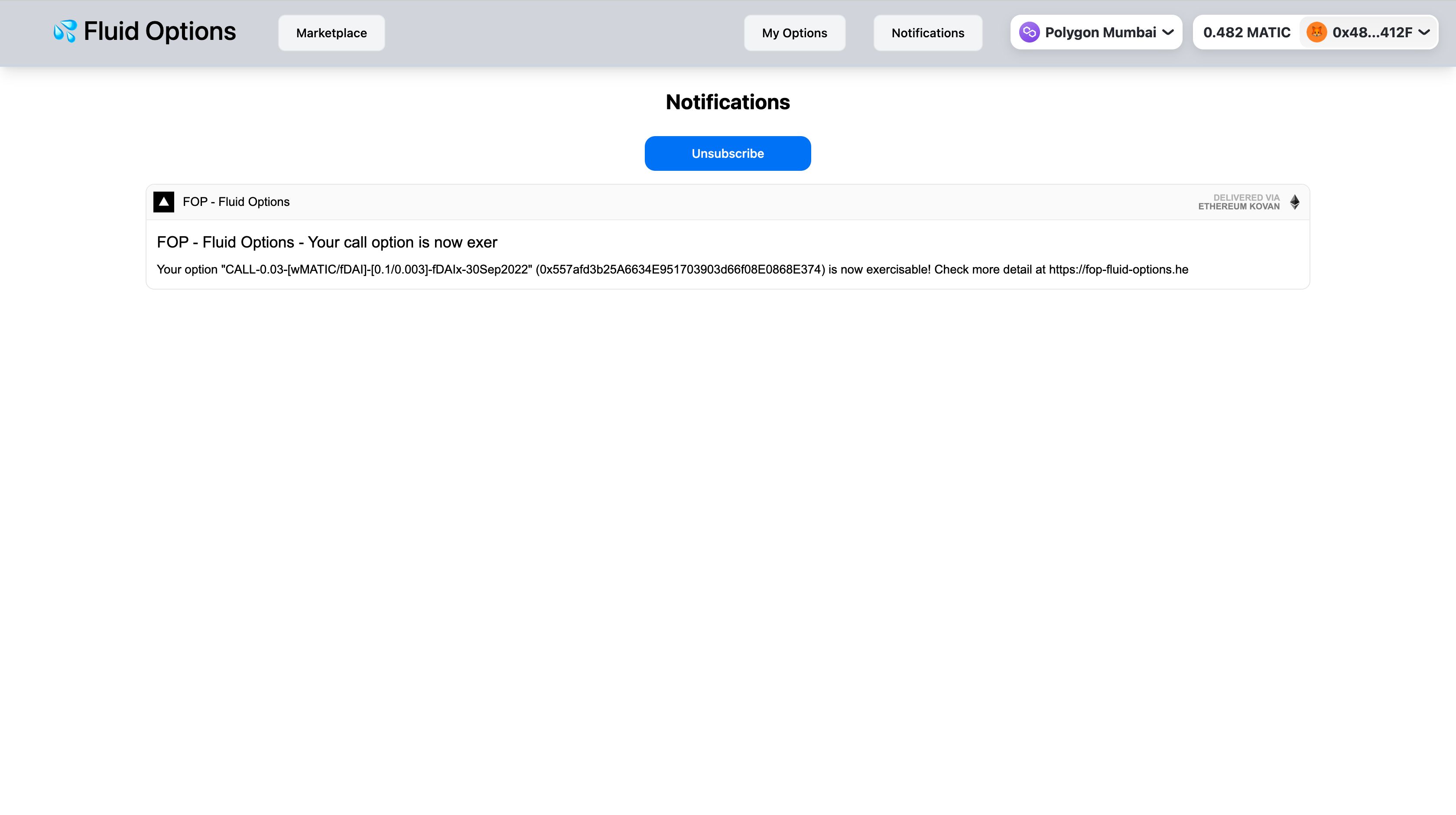This screenshot has width=1456, height=815.
Task: Click the Fluid Options brand title
Action: pyautogui.click(x=160, y=31)
